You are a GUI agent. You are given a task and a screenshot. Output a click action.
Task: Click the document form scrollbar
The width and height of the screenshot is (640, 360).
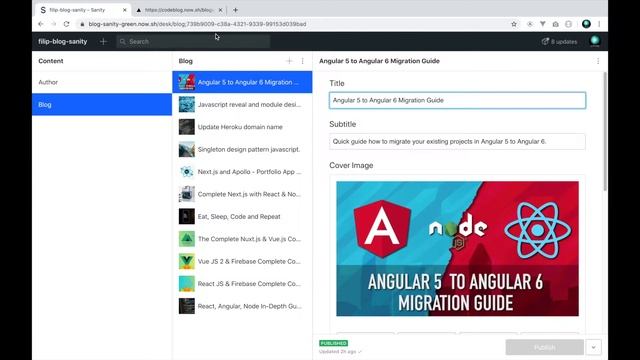[604, 131]
